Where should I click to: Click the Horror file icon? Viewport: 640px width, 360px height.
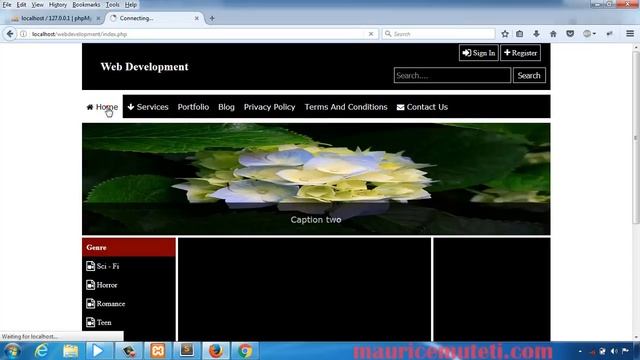pos(91,285)
